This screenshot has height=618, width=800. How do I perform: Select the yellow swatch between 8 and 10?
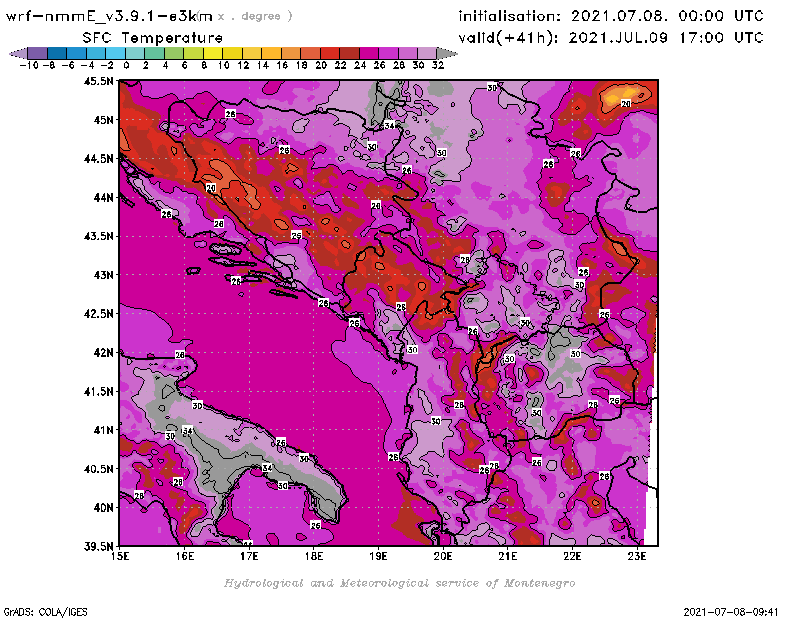(213, 53)
